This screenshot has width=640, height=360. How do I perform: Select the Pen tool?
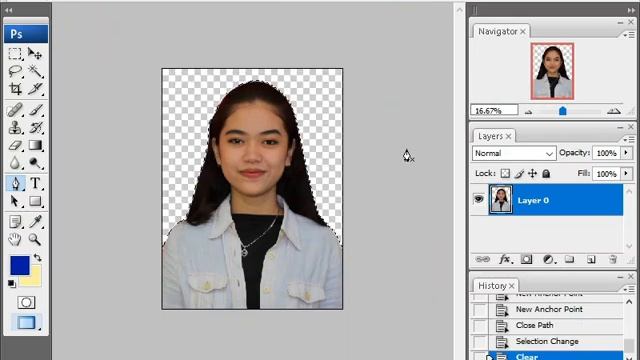[15, 184]
